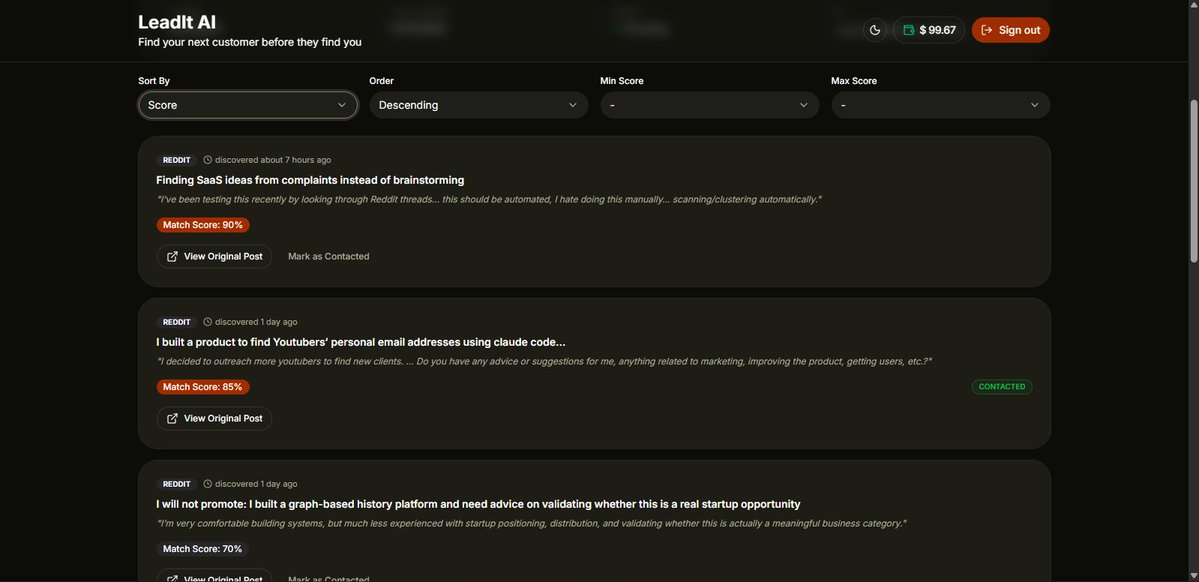View original post for Youtubers email lead
Image resolution: width=1199 pixels, height=582 pixels.
click(x=214, y=418)
